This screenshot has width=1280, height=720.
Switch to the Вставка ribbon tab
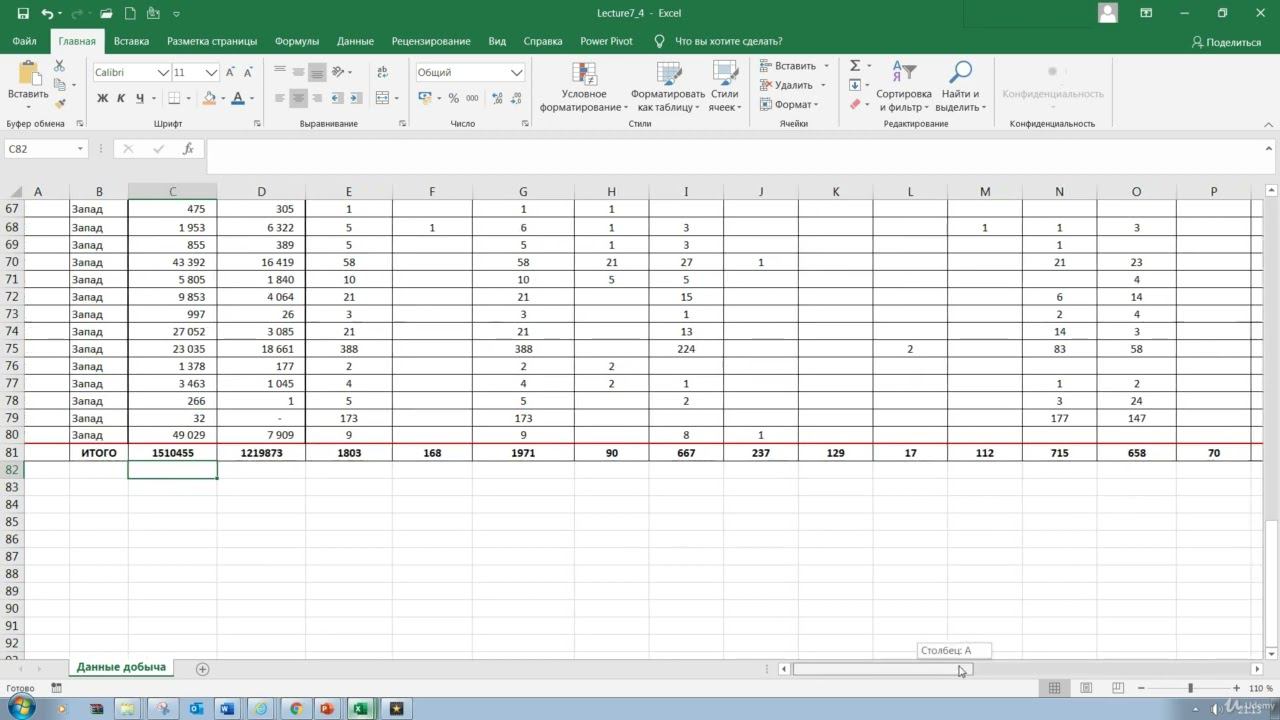(131, 41)
